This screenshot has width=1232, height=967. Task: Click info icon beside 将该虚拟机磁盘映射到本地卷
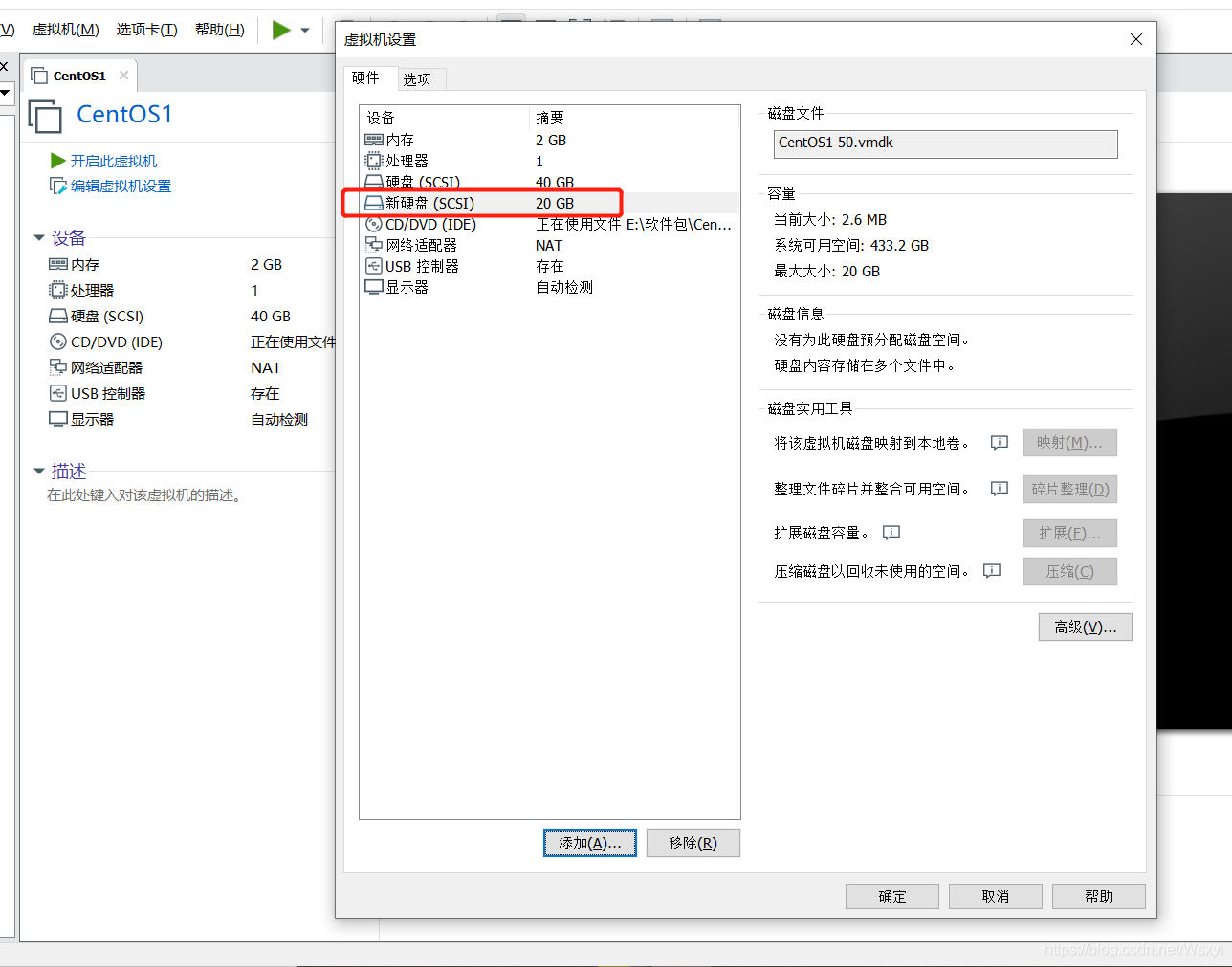click(1000, 443)
